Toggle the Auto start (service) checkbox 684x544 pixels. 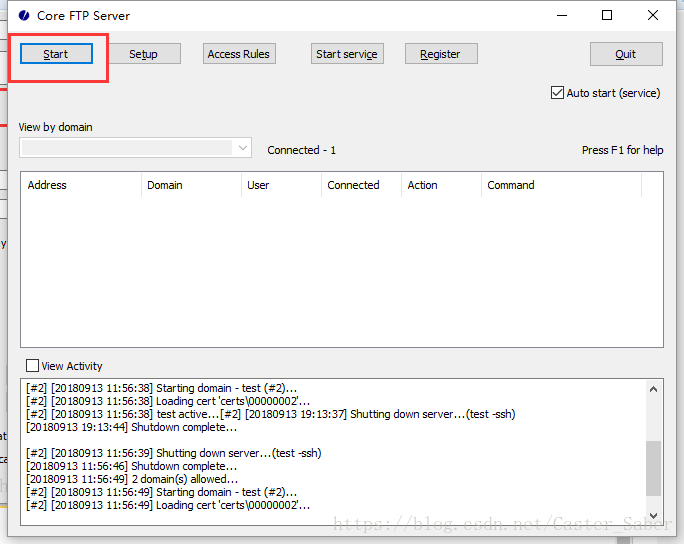(x=557, y=93)
